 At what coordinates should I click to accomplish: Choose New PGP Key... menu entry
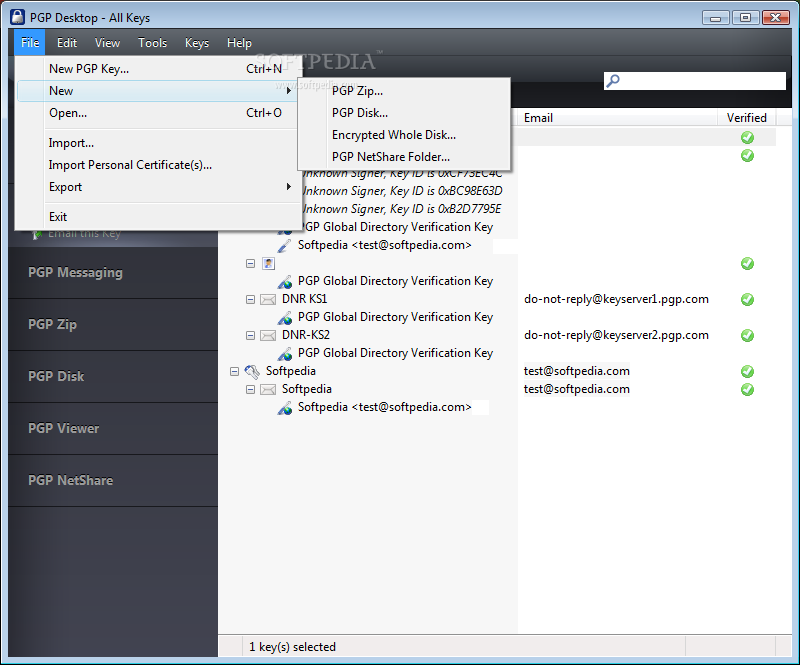(x=157, y=69)
